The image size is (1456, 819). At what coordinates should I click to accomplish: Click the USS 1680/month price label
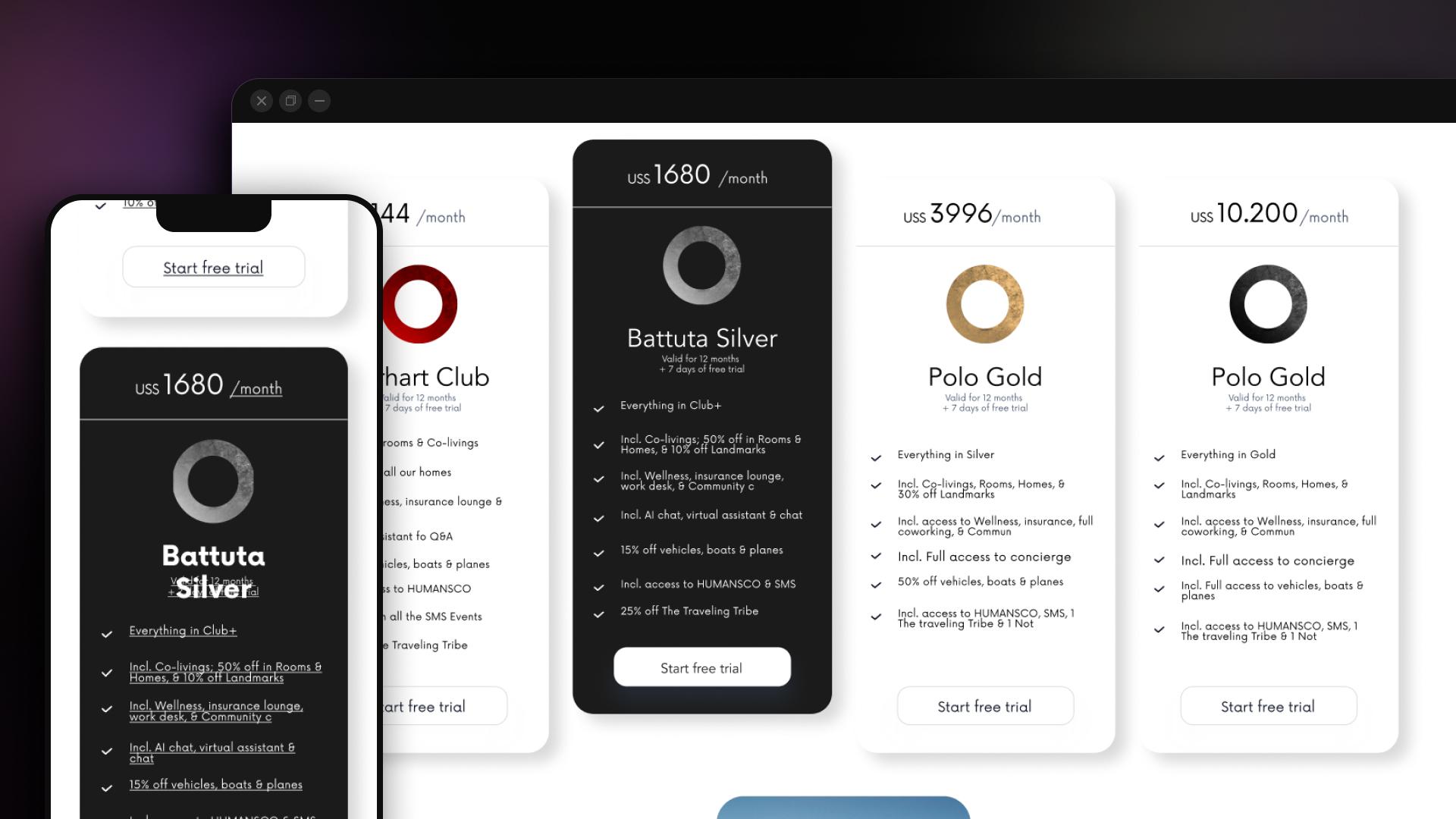point(700,177)
